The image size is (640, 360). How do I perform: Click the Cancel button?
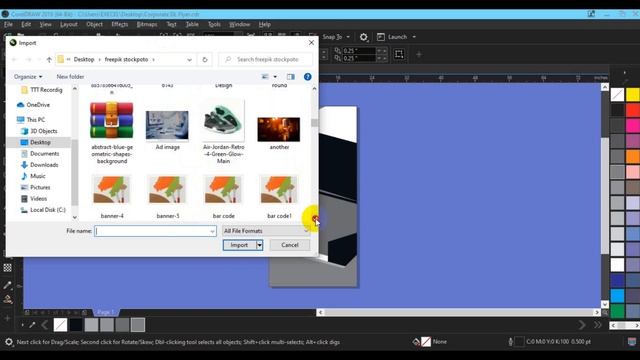(290, 245)
